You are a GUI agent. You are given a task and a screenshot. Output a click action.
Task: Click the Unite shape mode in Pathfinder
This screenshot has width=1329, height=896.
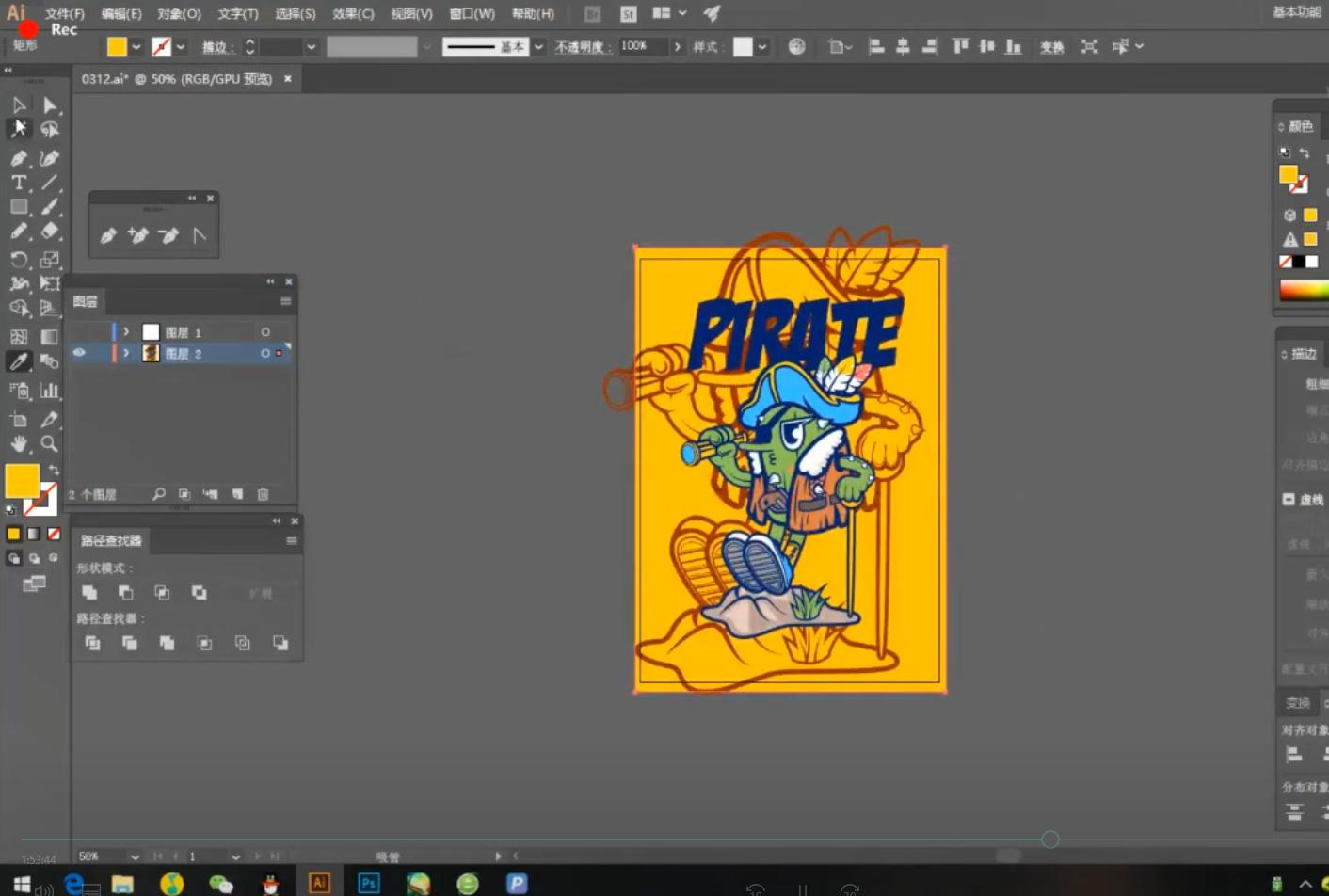(89, 592)
